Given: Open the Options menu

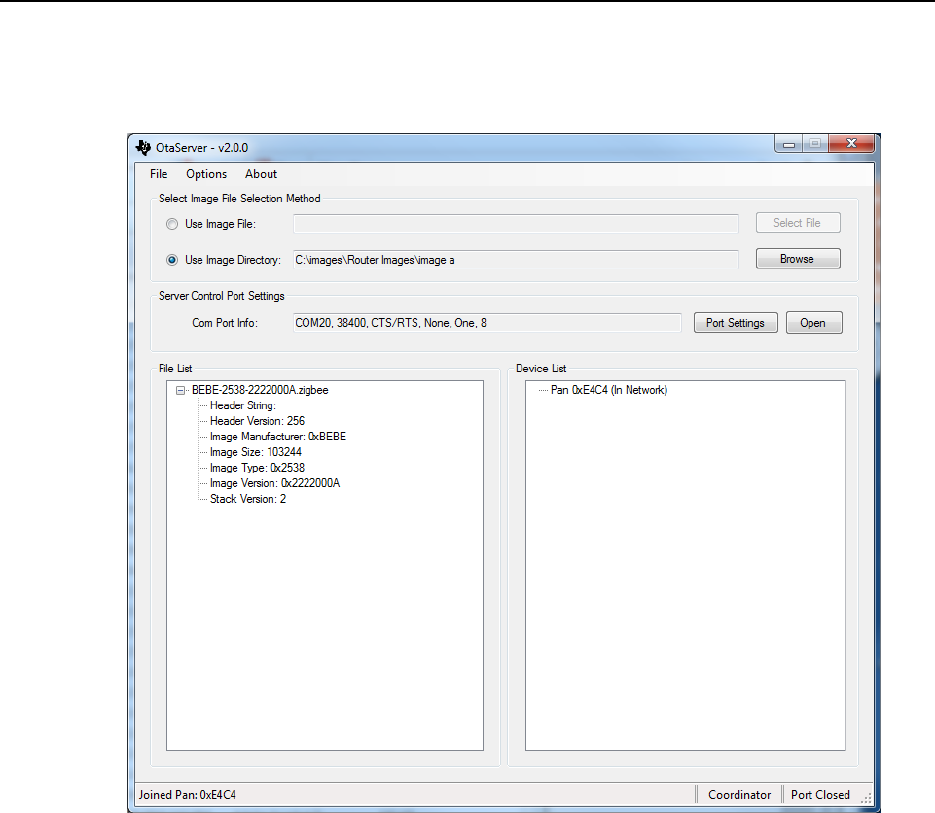Looking at the screenshot, I should coord(206,174).
